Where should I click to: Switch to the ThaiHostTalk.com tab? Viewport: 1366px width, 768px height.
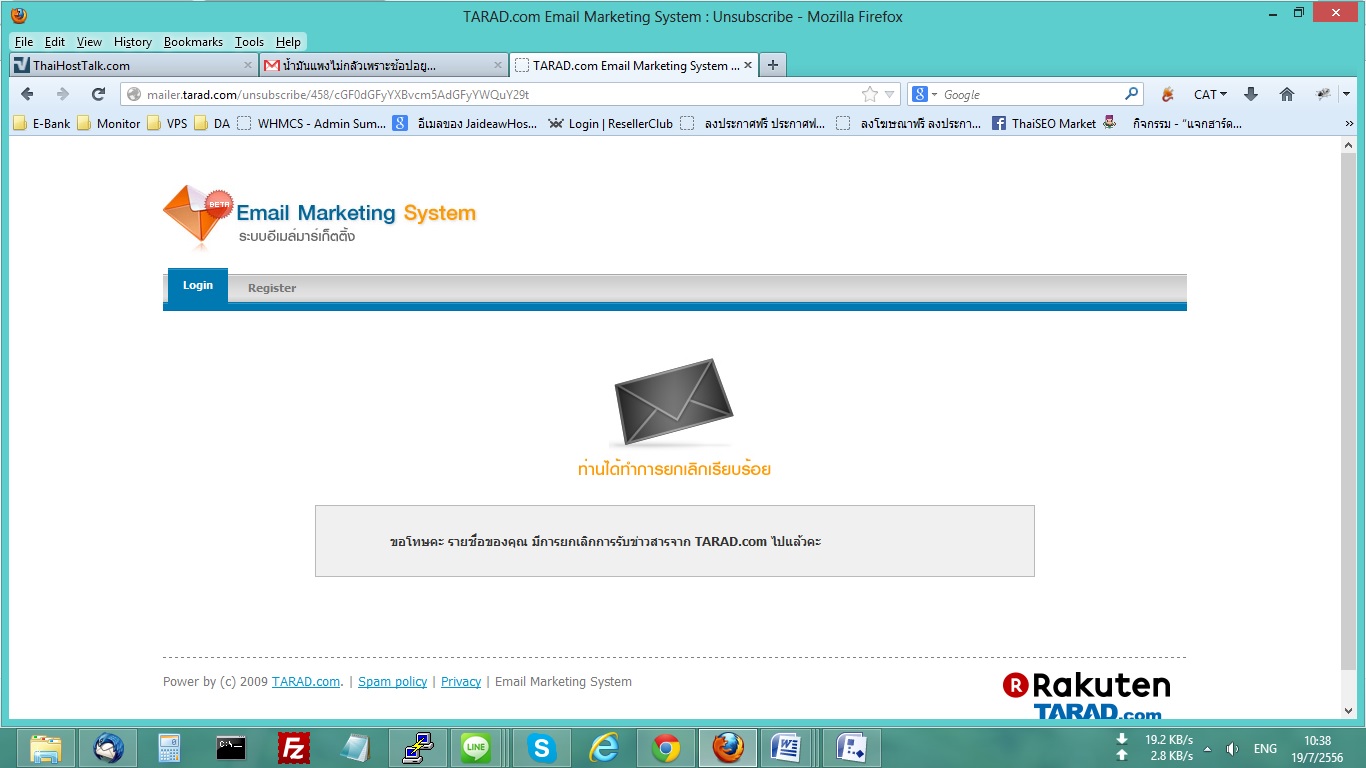pos(133,65)
